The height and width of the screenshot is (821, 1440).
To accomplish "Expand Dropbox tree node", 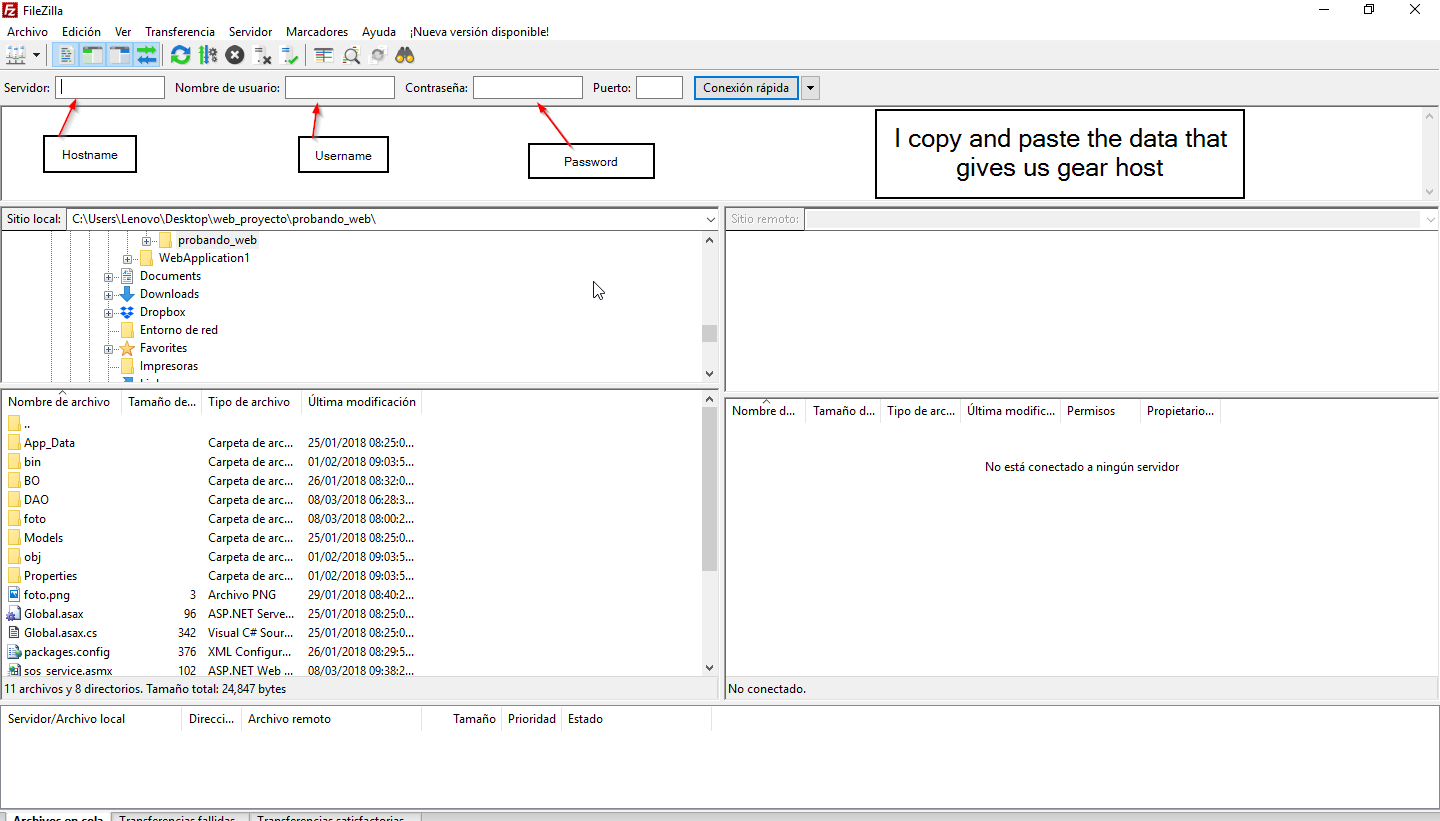I will (108, 313).
